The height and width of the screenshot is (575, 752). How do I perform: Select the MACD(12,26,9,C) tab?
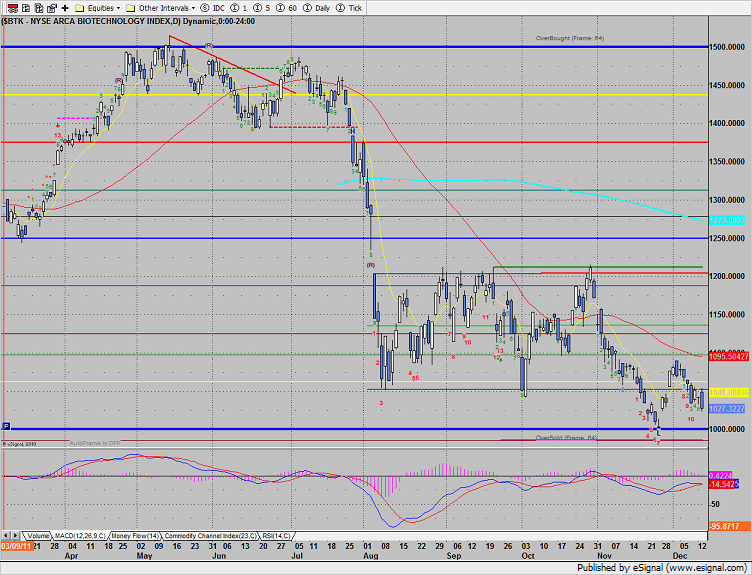tap(80, 536)
